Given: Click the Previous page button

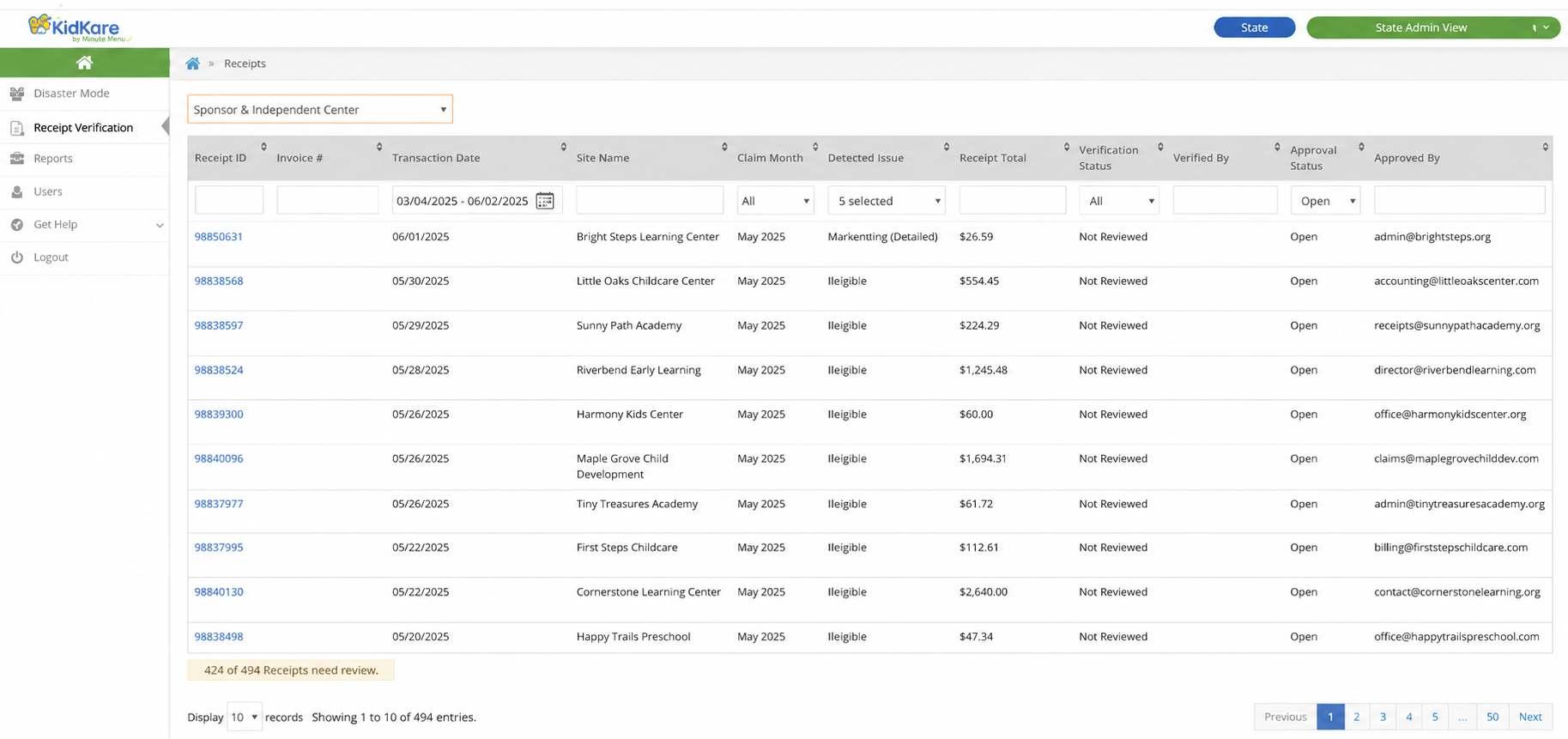Looking at the screenshot, I should pyautogui.click(x=1286, y=717).
